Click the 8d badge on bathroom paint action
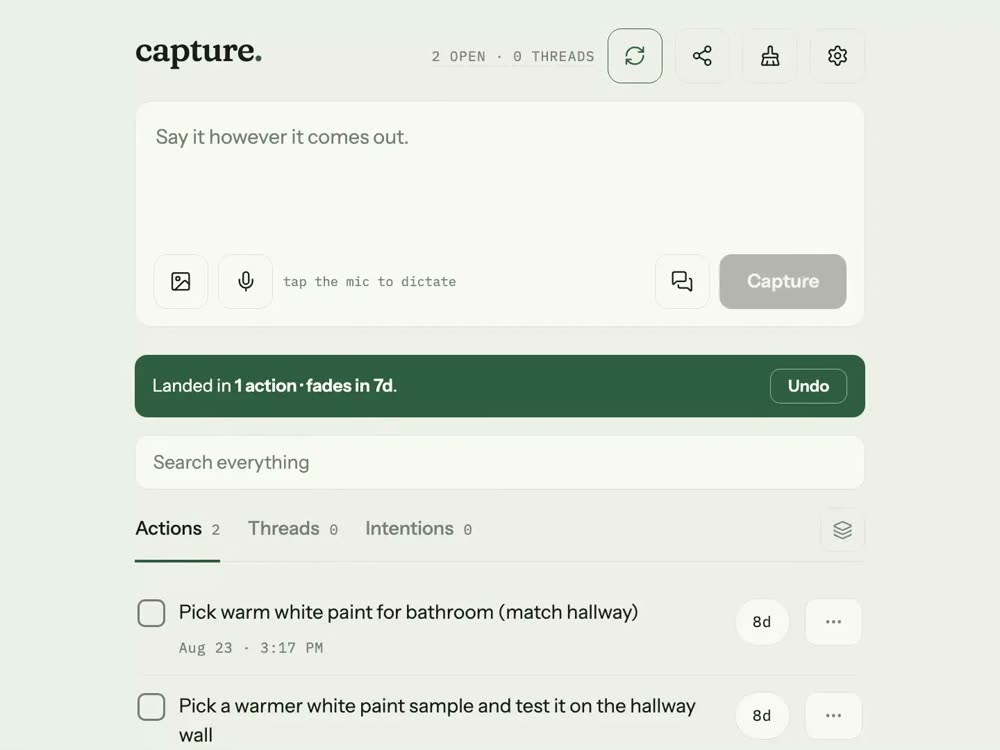Image resolution: width=1000 pixels, height=750 pixels. coord(761,622)
